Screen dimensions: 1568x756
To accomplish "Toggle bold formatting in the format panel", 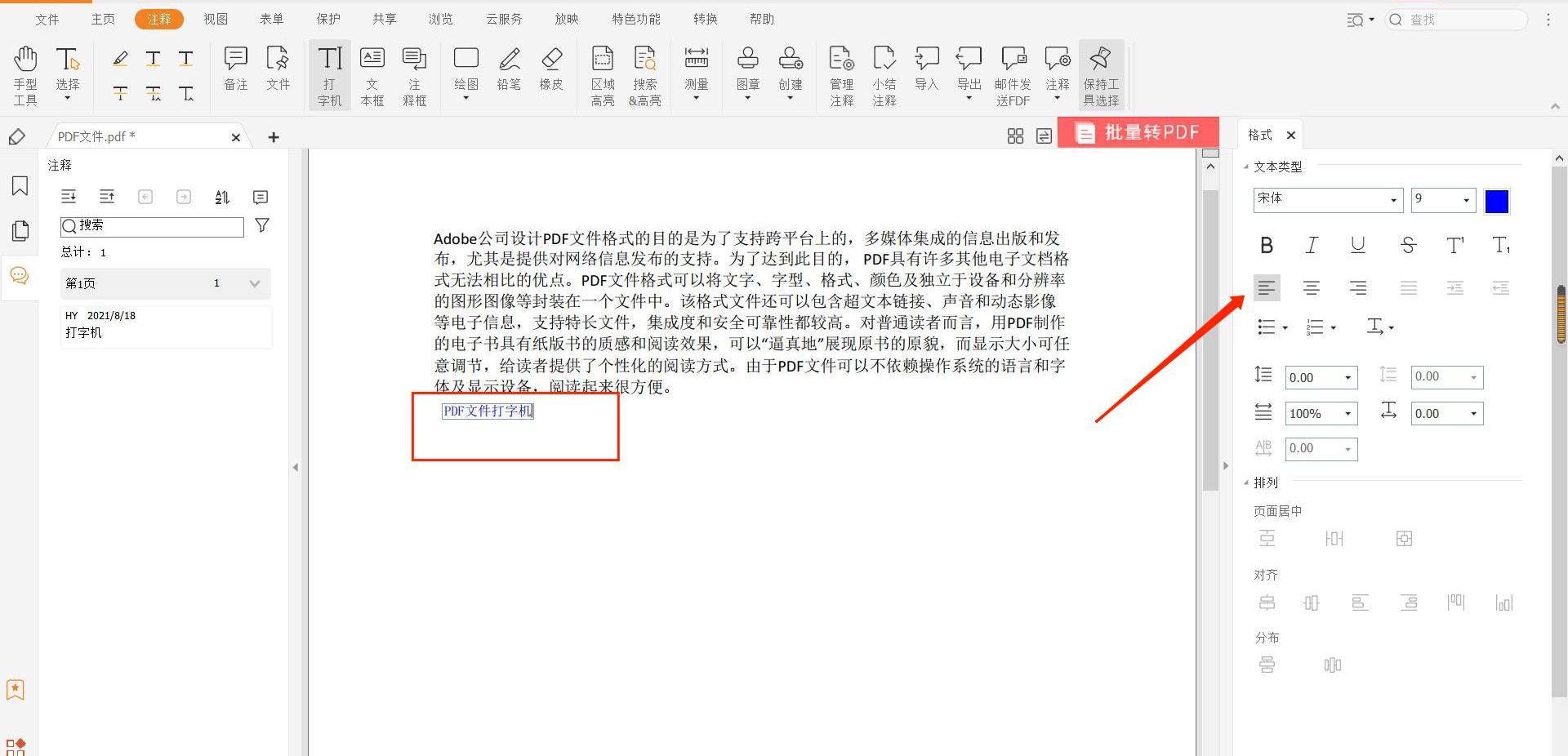I will [x=1267, y=244].
